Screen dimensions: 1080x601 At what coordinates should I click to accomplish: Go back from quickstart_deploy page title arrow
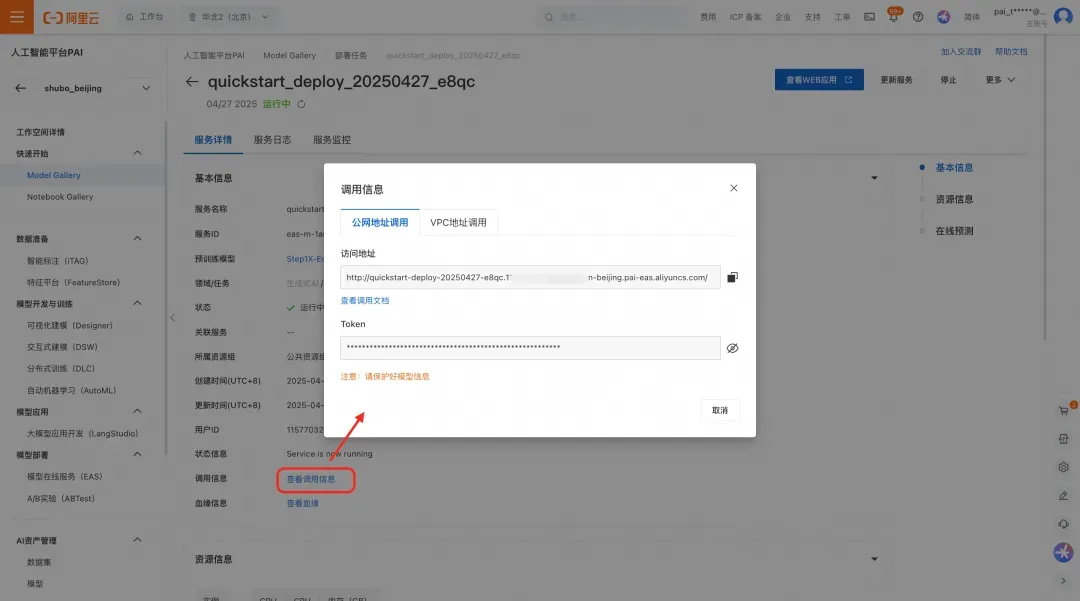(192, 81)
